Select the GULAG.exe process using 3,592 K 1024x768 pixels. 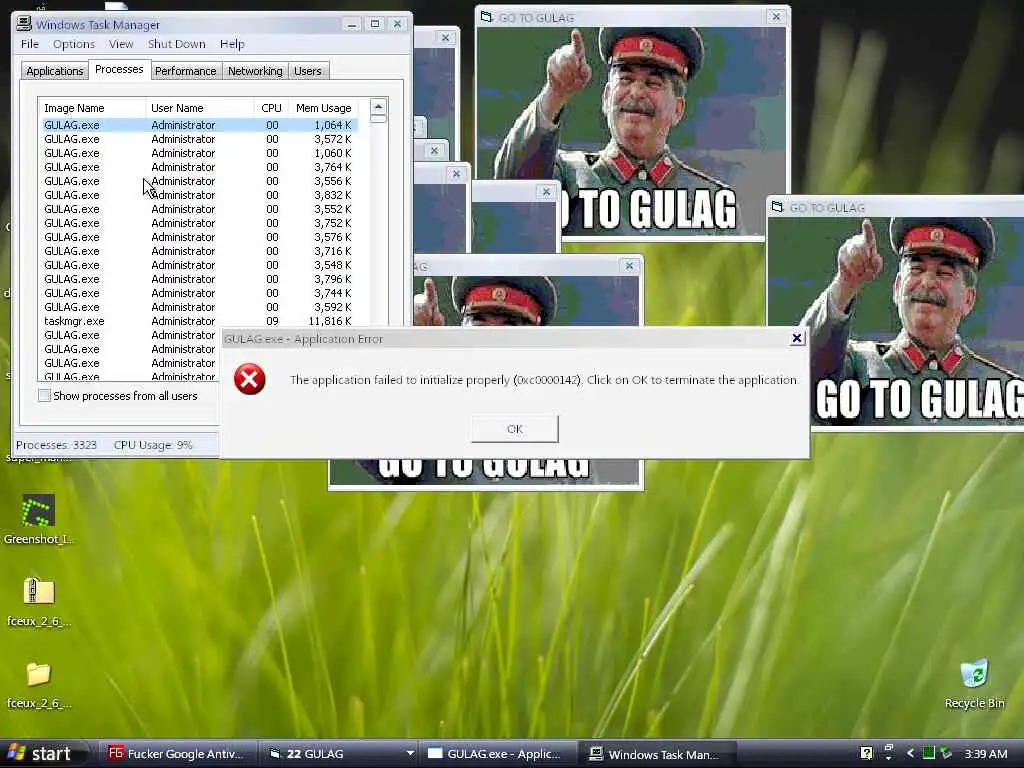click(199, 307)
